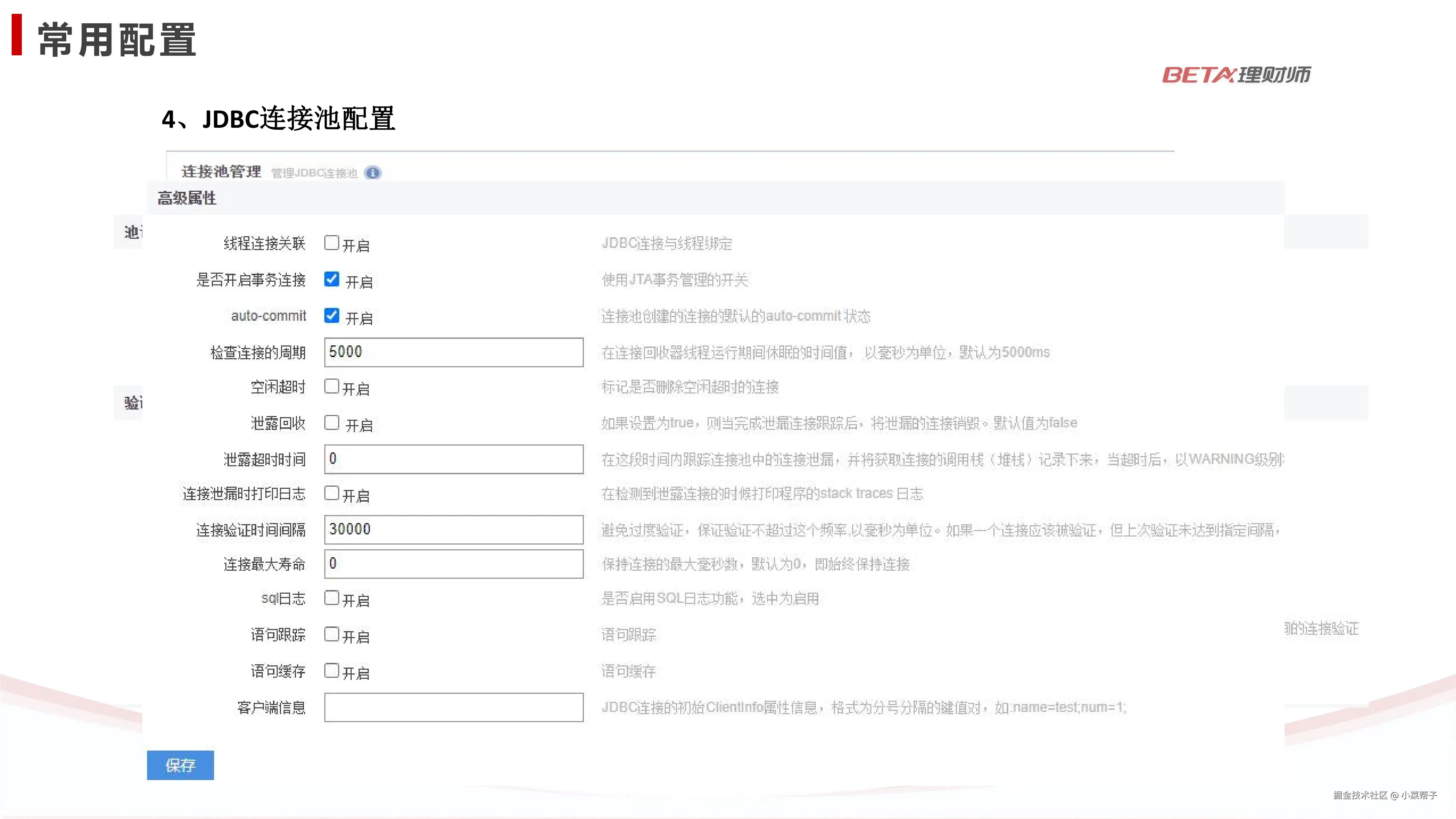The image size is (1456, 819).
Task: Click the 管理JDBC连接池 subtitle text
Action: [x=314, y=174]
